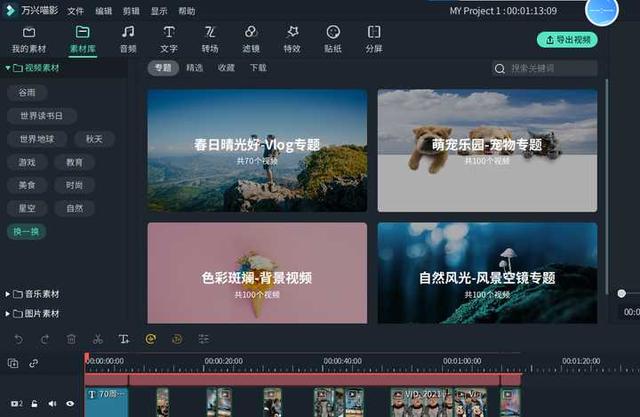Open the 转场 (Transitions) panel
640x417 pixels.
click(210, 39)
